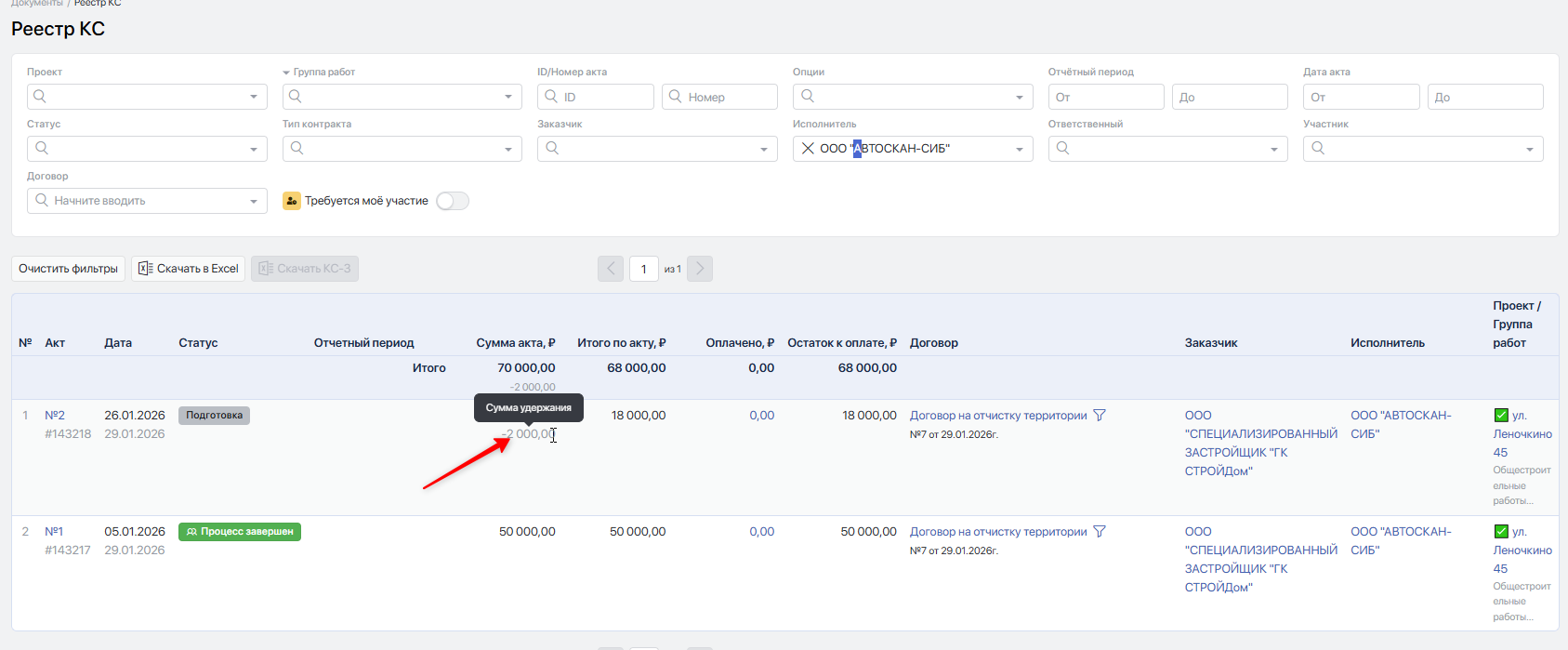
Task: Open act №2 link
Action: 55,416
